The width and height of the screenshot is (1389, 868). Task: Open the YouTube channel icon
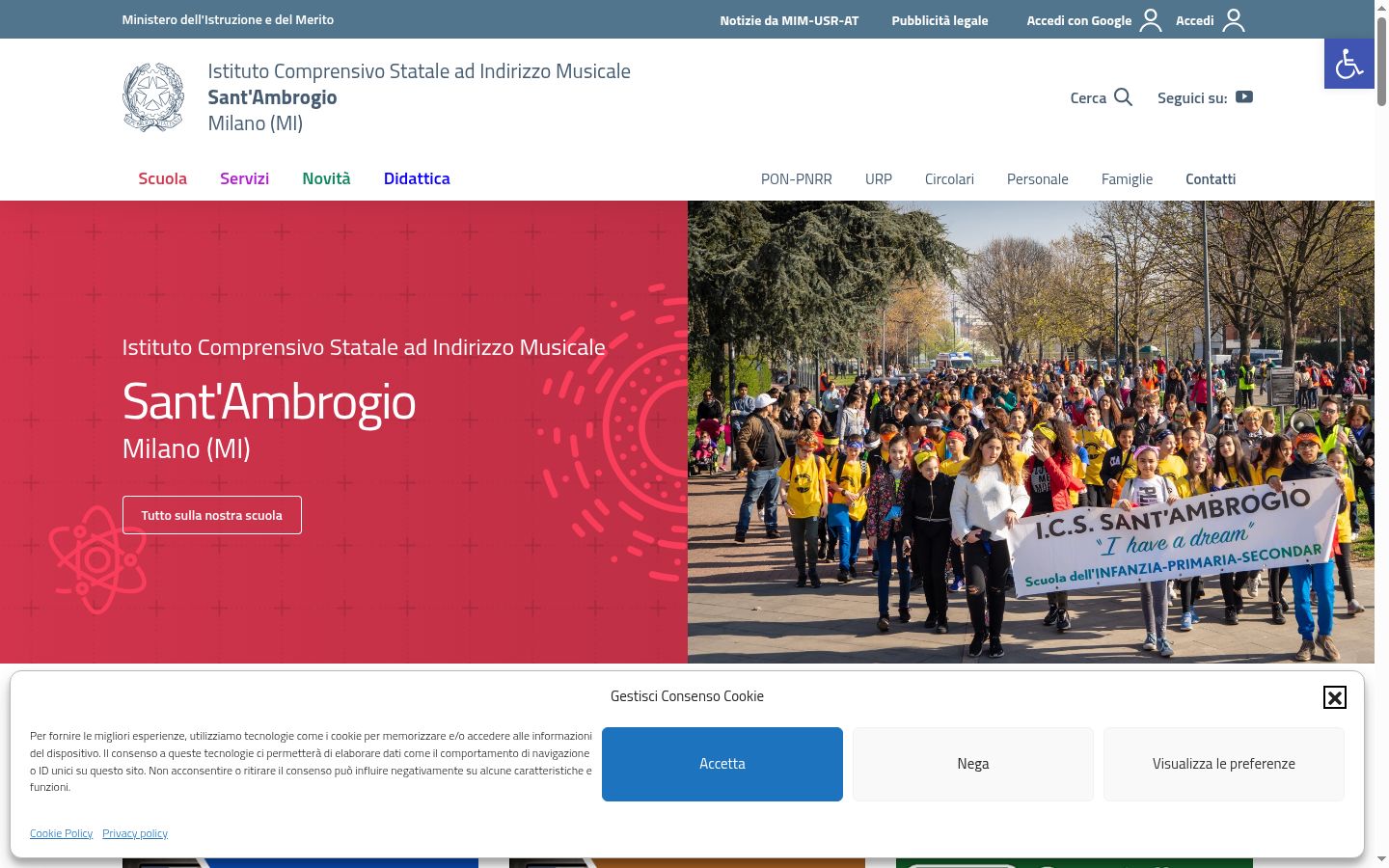pyautogui.click(x=1244, y=96)
